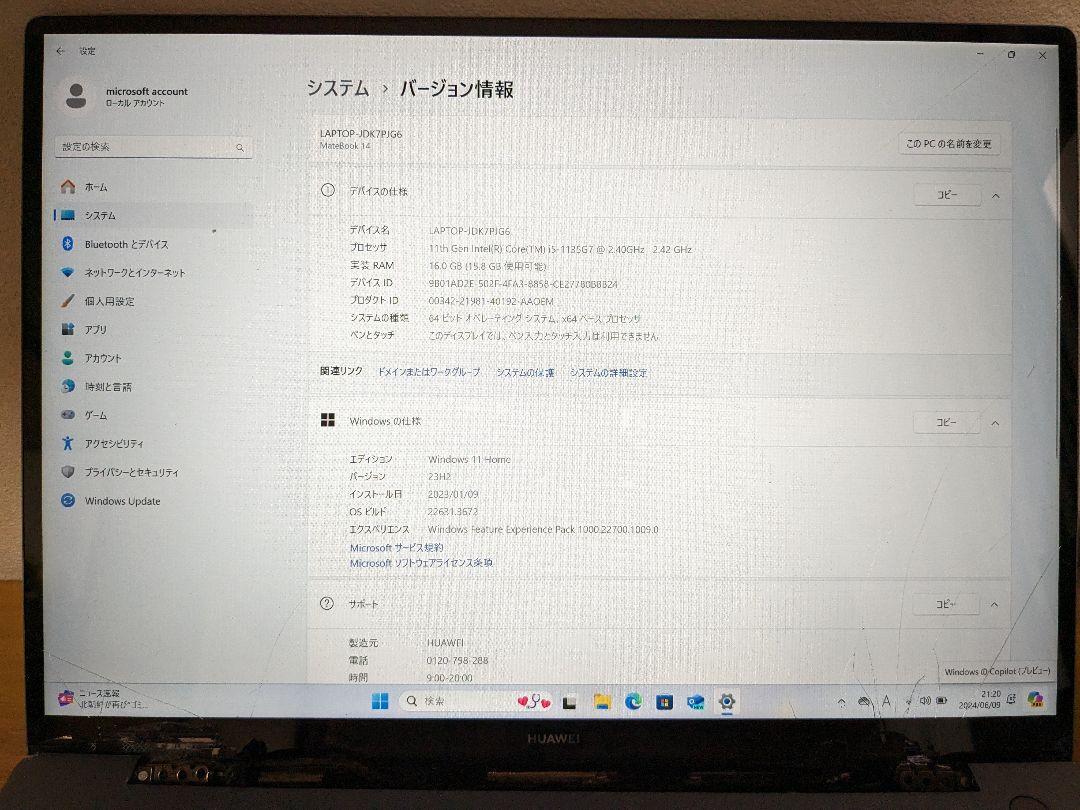Image resolution: width=1080 pixels, height=810 pixels.
Task: Click the 設定の検索 search field
Action: coord(153,147)
